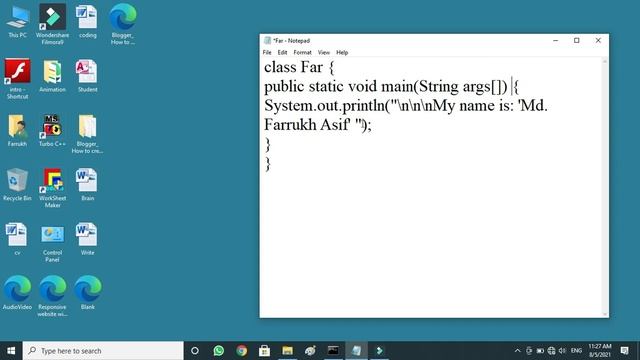Select the Flash intro shortcut icon
This screenshot has height=360, width=640.
tap(17, 79)
